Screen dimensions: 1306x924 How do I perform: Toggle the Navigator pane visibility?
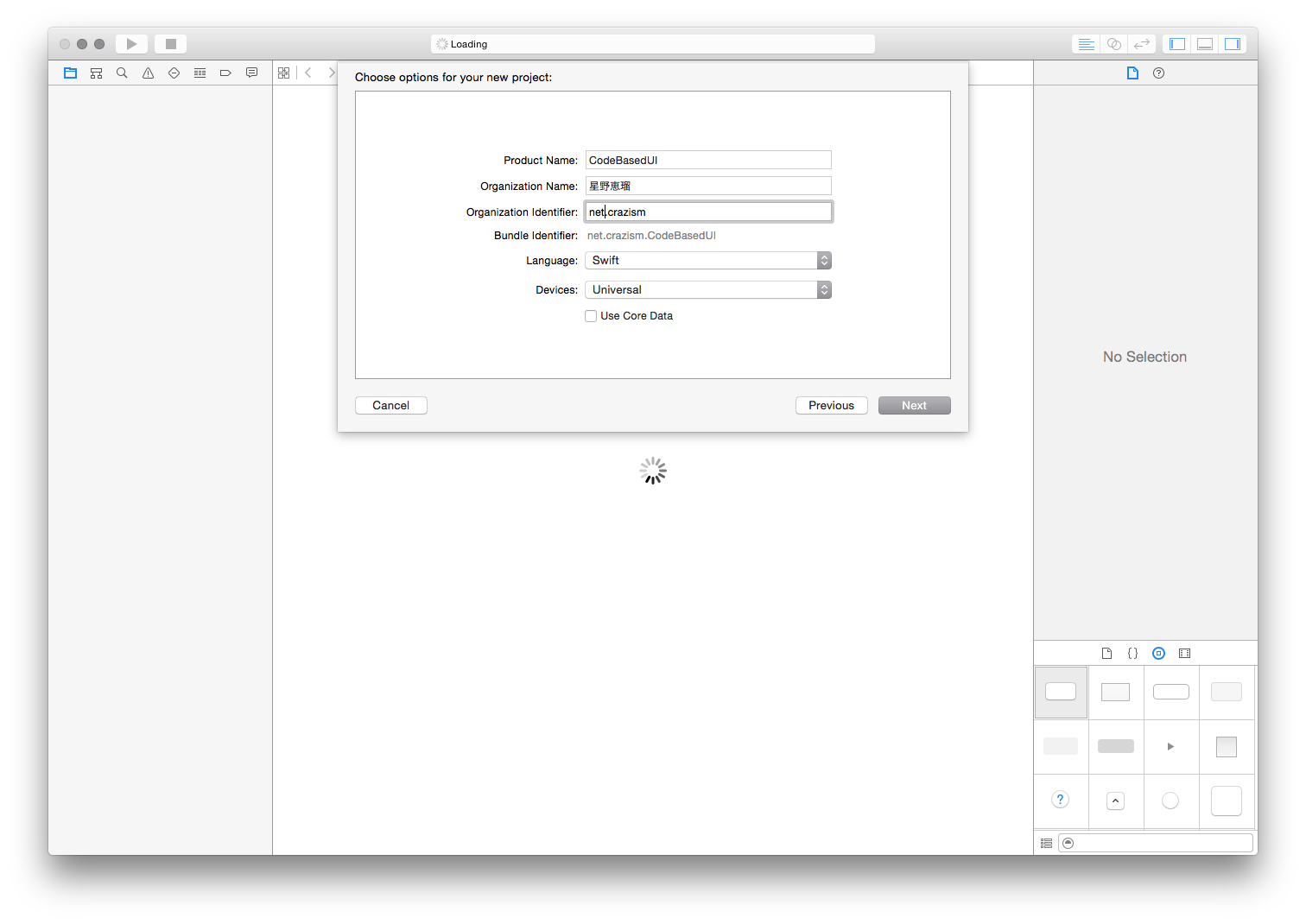(x=1177, y=44)
